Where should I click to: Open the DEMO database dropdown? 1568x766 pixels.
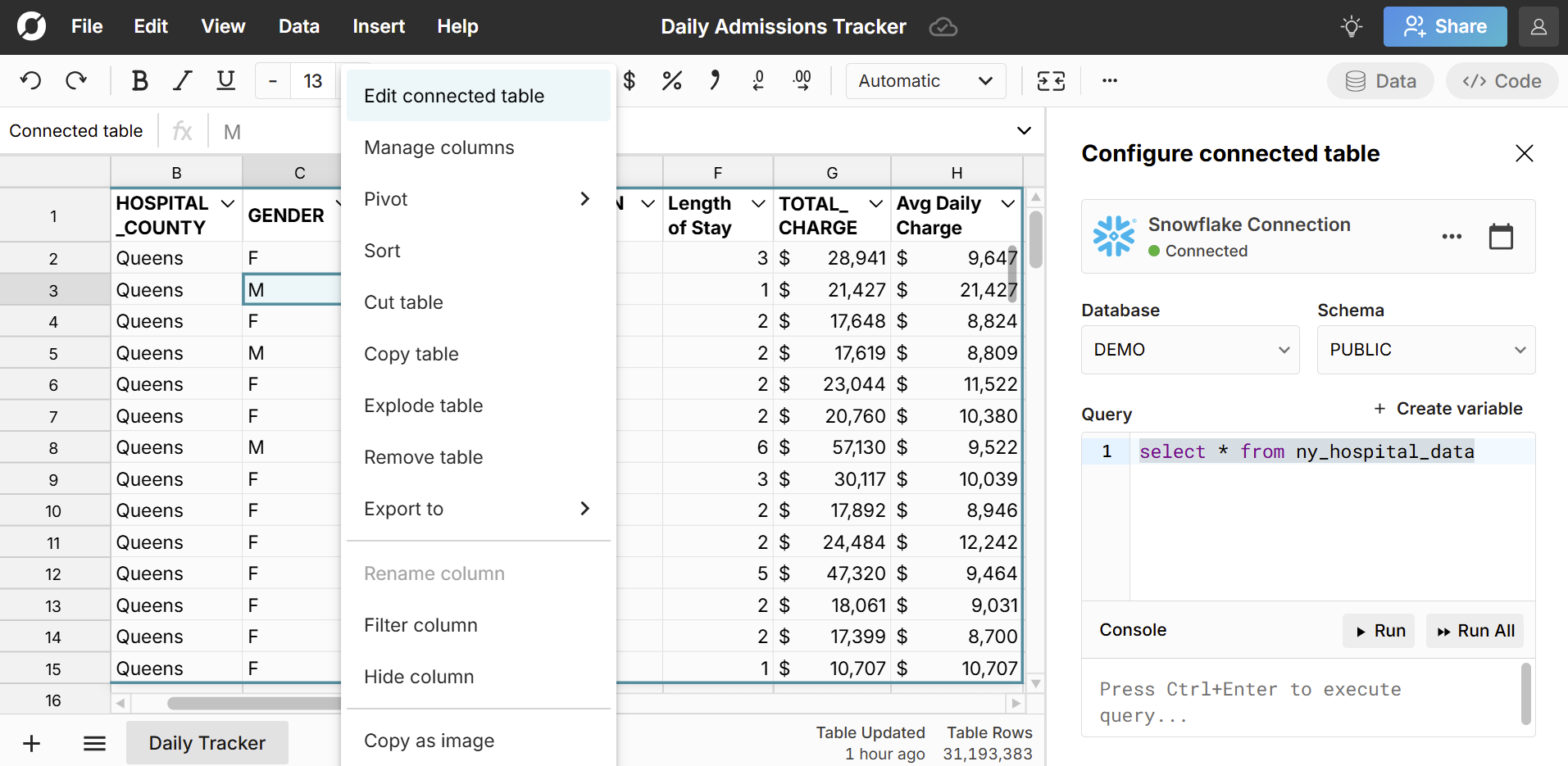1189,350
